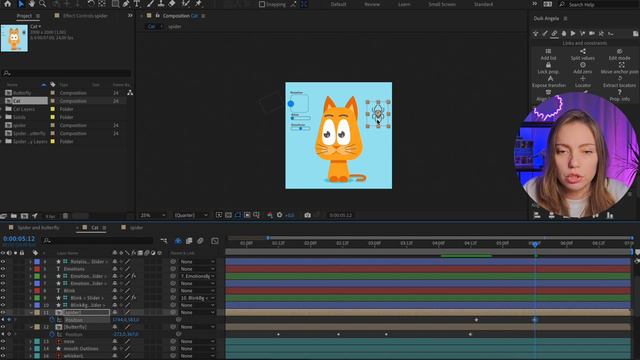This screenshot has width=640, height=360.
Task: Toggle the shy layers switch in timeline
Action: [x=178, y=241]
